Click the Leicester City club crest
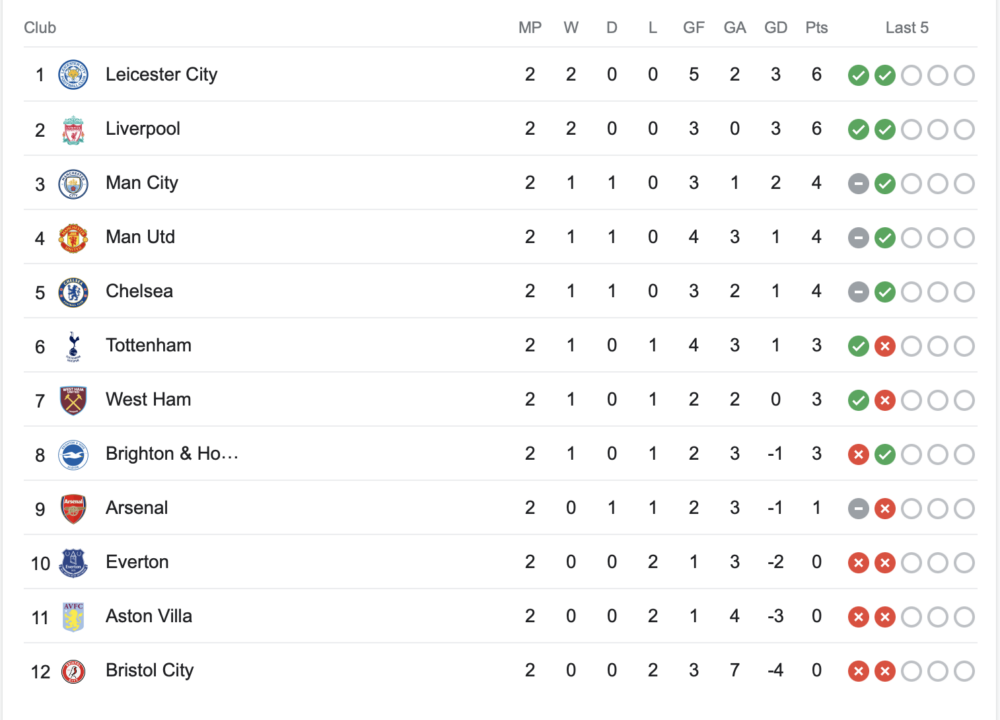1000x720 pixels. coord(73,75)
